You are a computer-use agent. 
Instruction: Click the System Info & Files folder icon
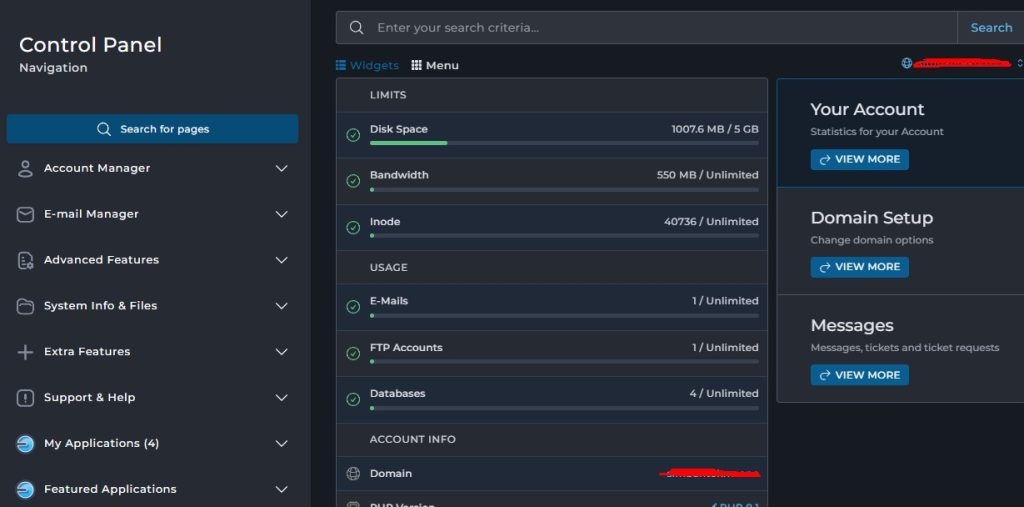pyautogui.click(x=25, y=306)
